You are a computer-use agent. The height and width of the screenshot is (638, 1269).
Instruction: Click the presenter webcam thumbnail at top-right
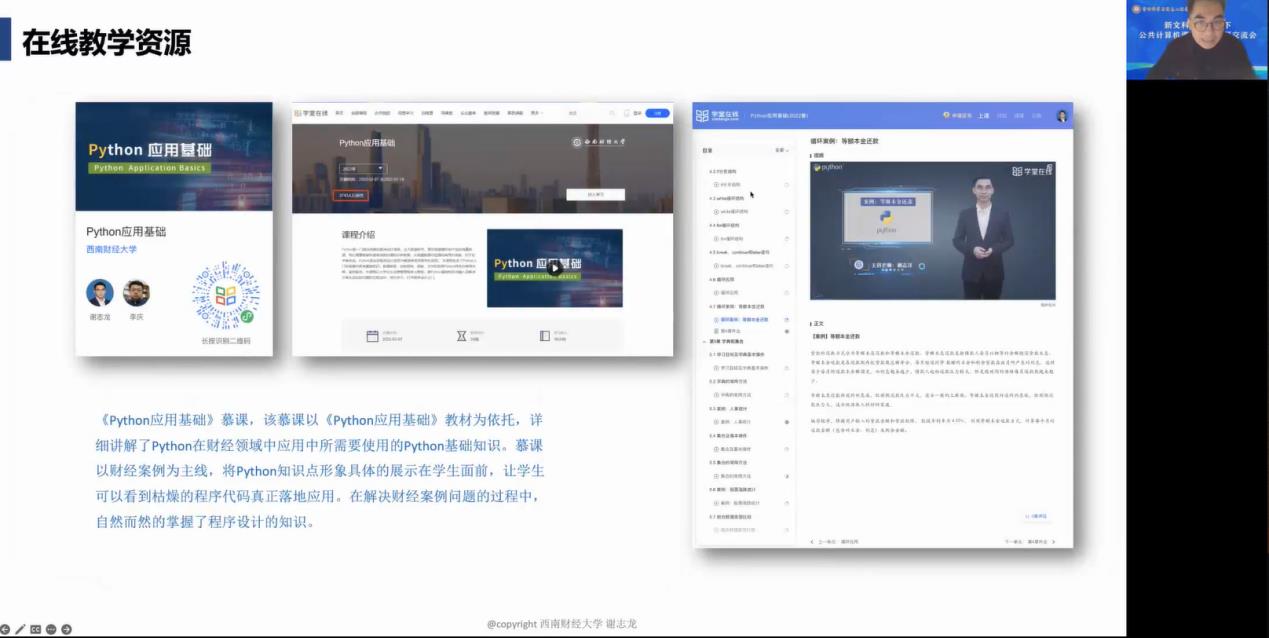[x=1190, y=40]
